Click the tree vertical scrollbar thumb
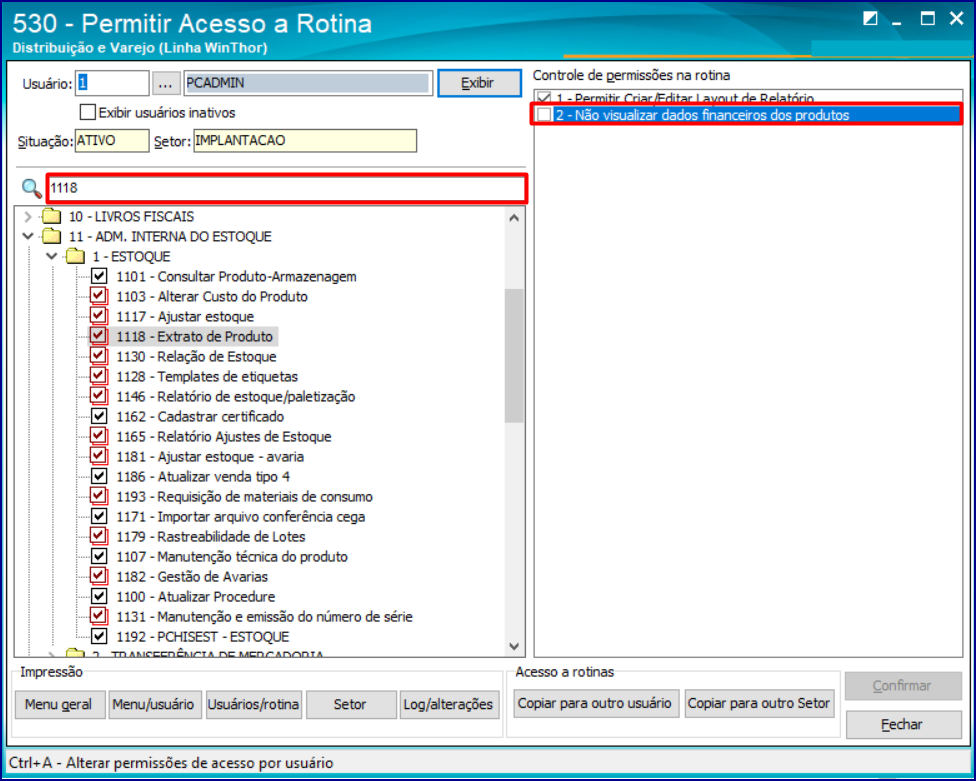The image size is (976, 781). click(514, 356)
